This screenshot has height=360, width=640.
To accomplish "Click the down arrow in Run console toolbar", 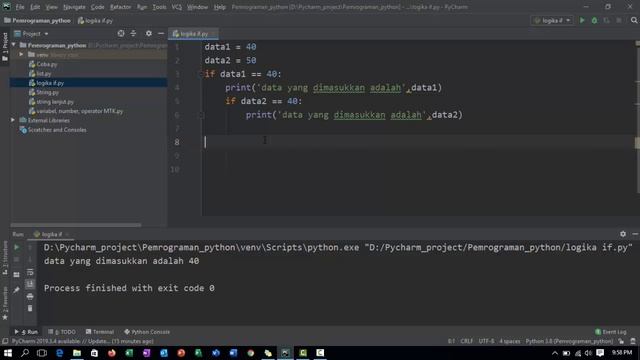I will [x=30, y=260].
